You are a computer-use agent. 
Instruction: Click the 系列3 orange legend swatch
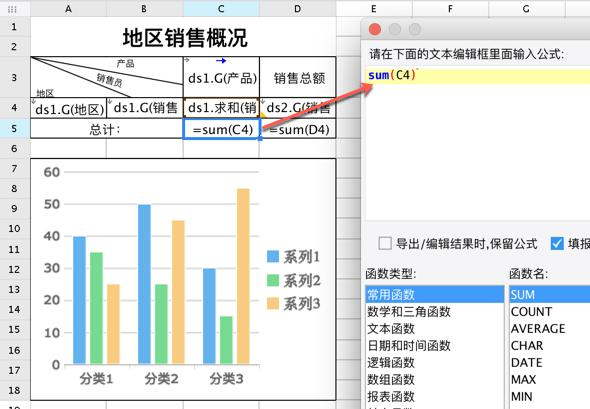[273, 303]
